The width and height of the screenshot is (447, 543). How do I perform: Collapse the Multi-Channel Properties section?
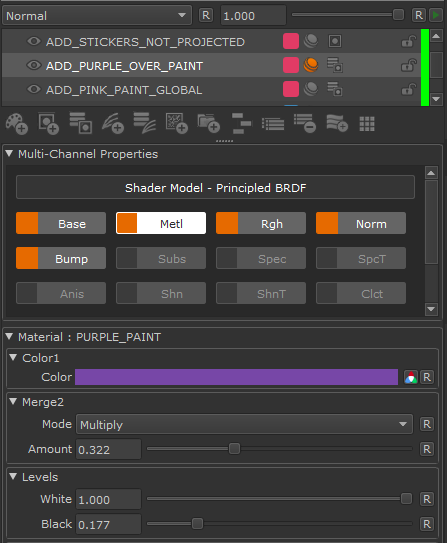point(9,153)
